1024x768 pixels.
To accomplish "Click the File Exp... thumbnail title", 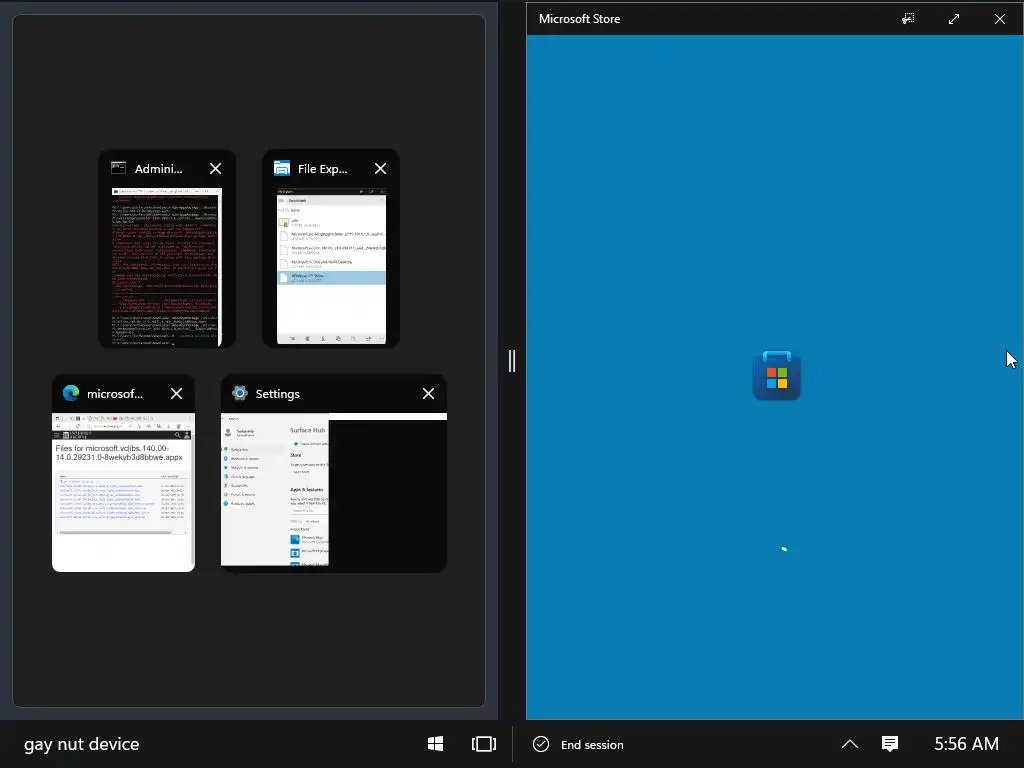I will 323,169.
